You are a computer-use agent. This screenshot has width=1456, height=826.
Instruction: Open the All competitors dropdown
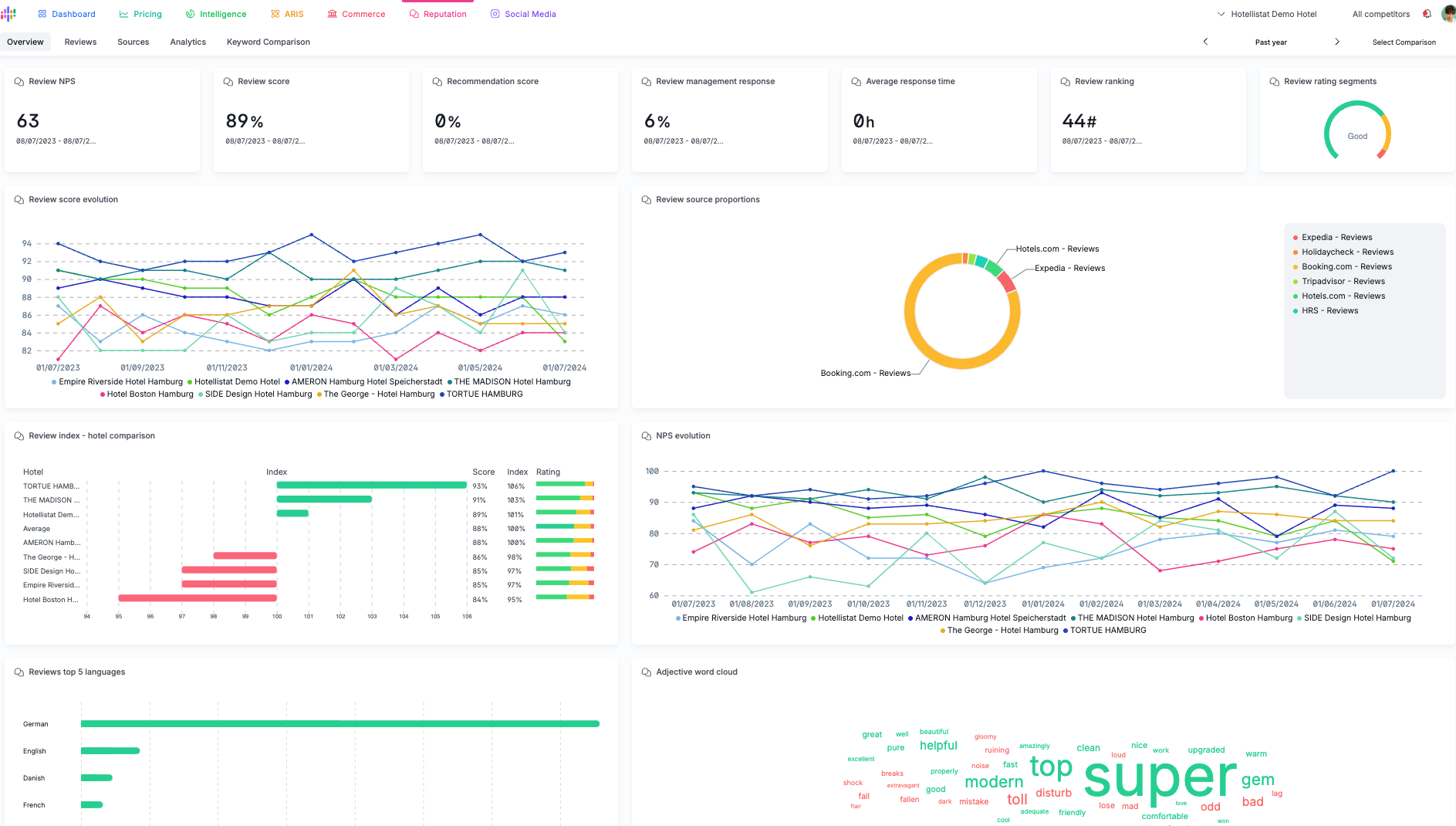1381,14
